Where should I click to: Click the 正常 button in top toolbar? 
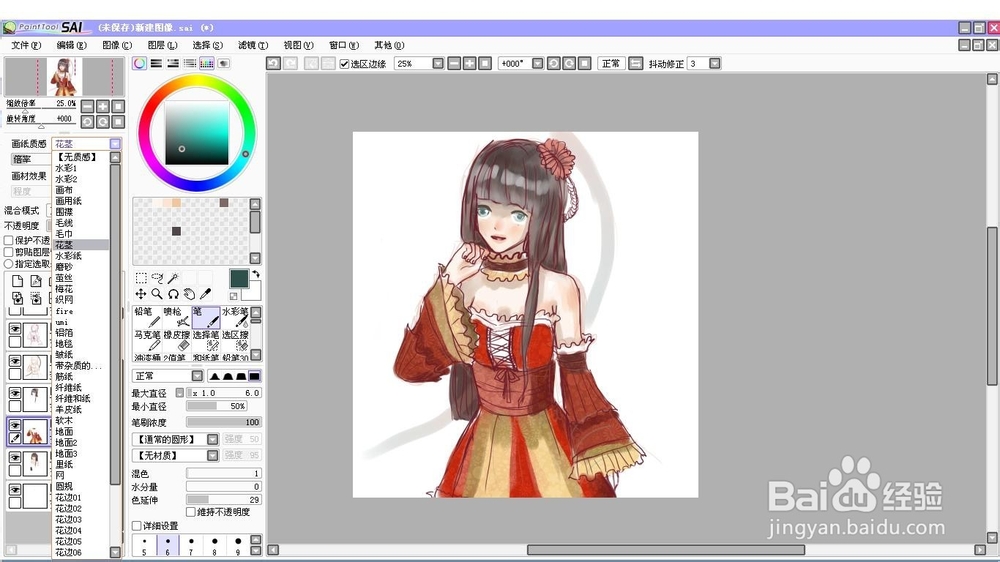611,63
